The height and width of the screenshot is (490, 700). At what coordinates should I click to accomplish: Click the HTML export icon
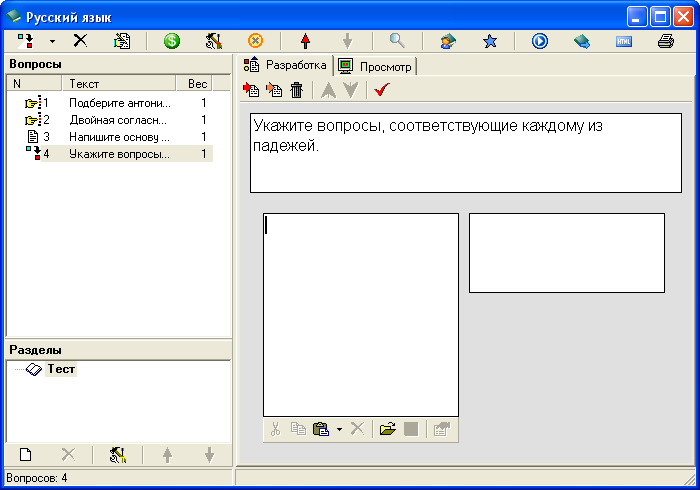pos(624,41)
